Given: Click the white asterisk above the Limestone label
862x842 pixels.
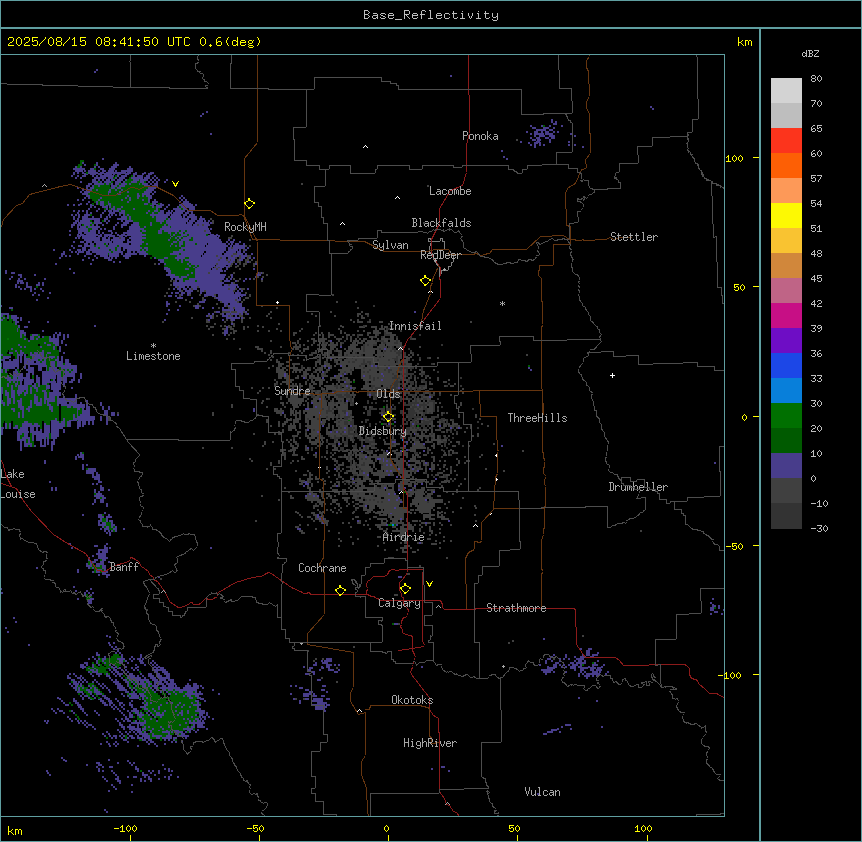Looking at the screenshot, I should pyautogui.click(x=153, y=346).
